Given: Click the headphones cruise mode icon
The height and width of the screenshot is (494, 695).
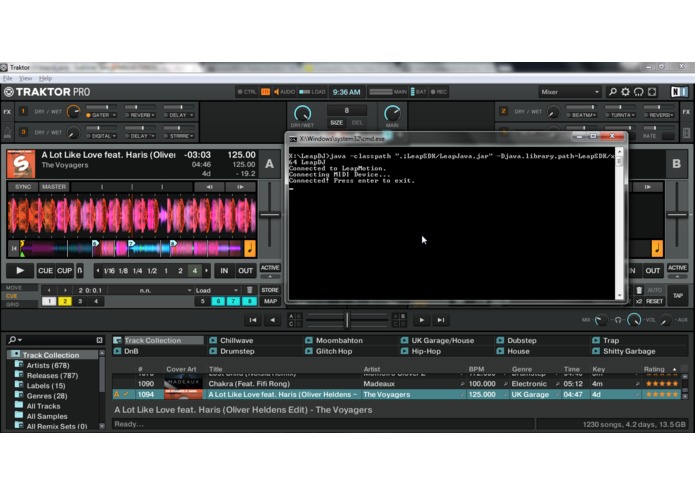Looking at the screenshot, I should tap(638, 92).
